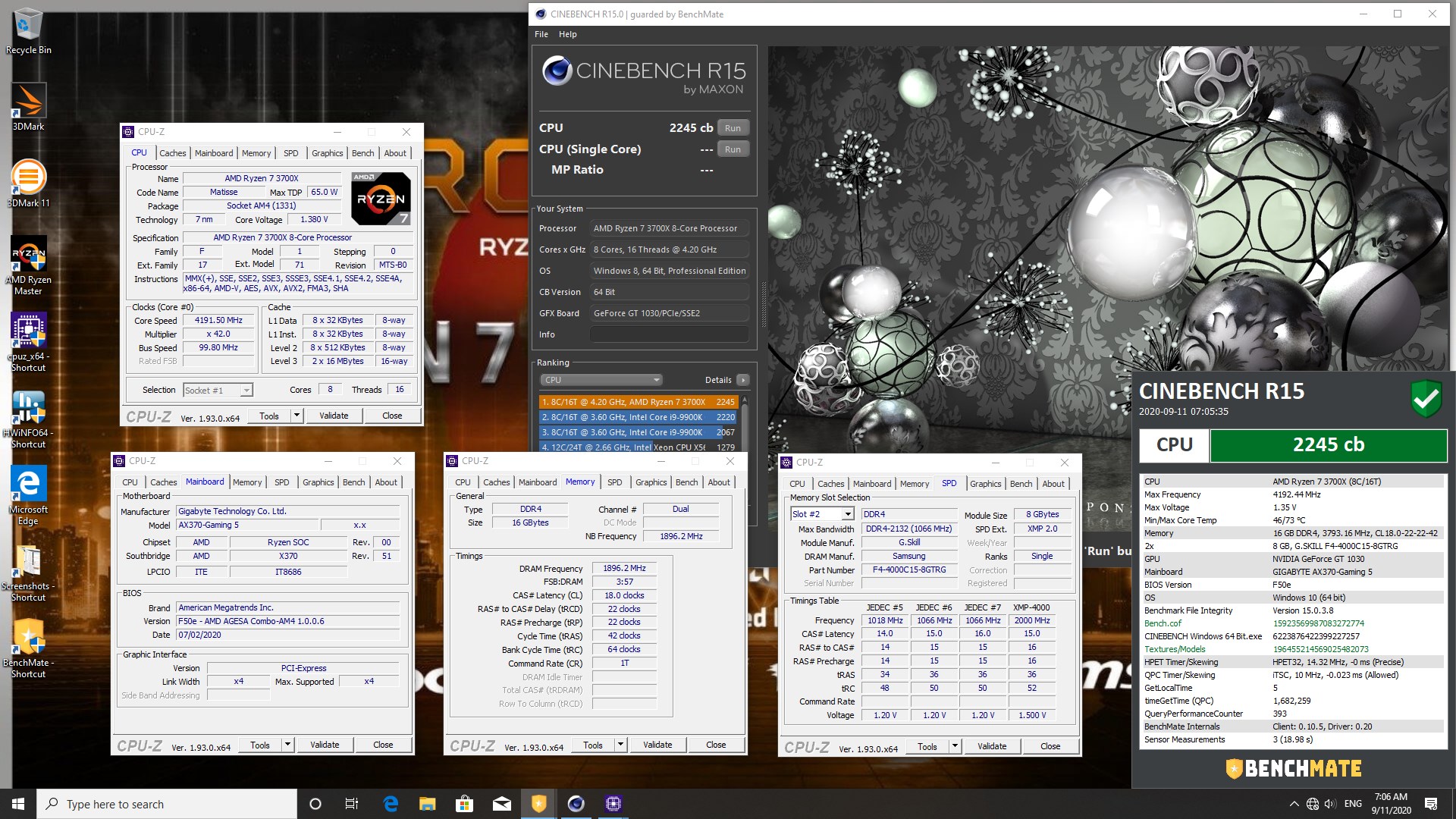Image resolution: width=1456 pixels, height=819 pixels.
Task: Open Edge from the taskbar
Action: tap(391, 804)
